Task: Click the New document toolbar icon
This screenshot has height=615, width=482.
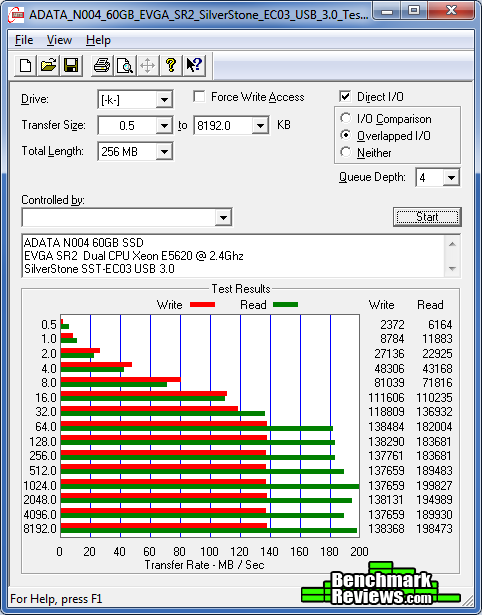Action: point(25,65)
